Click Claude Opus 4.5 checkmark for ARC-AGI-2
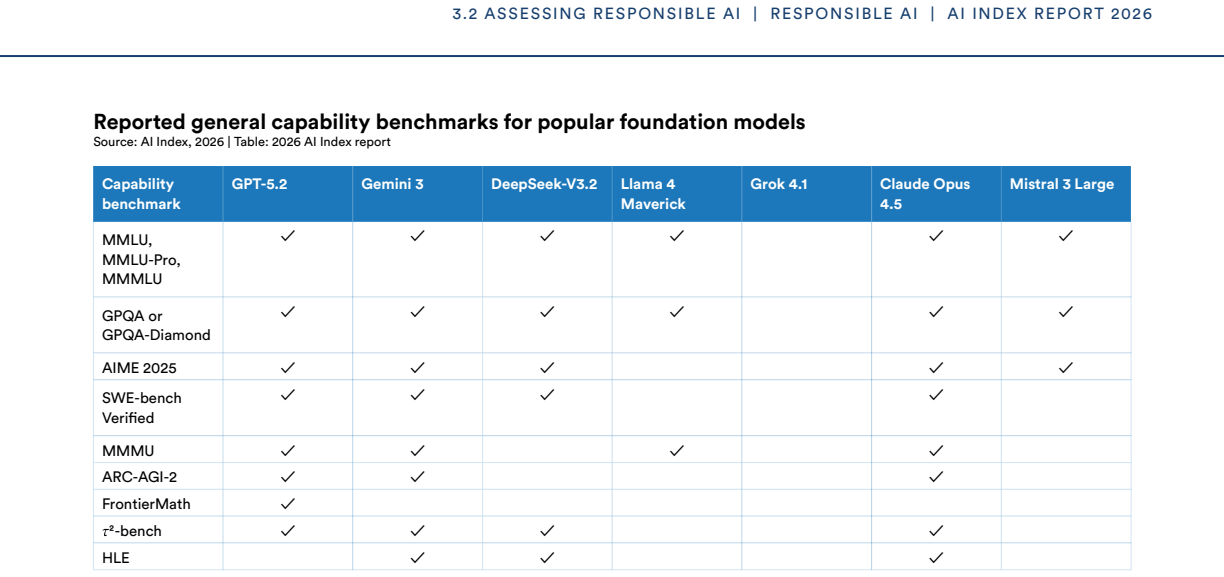Image resolution: width=1224 pixels, height=577 pixels. click(936, 476)
